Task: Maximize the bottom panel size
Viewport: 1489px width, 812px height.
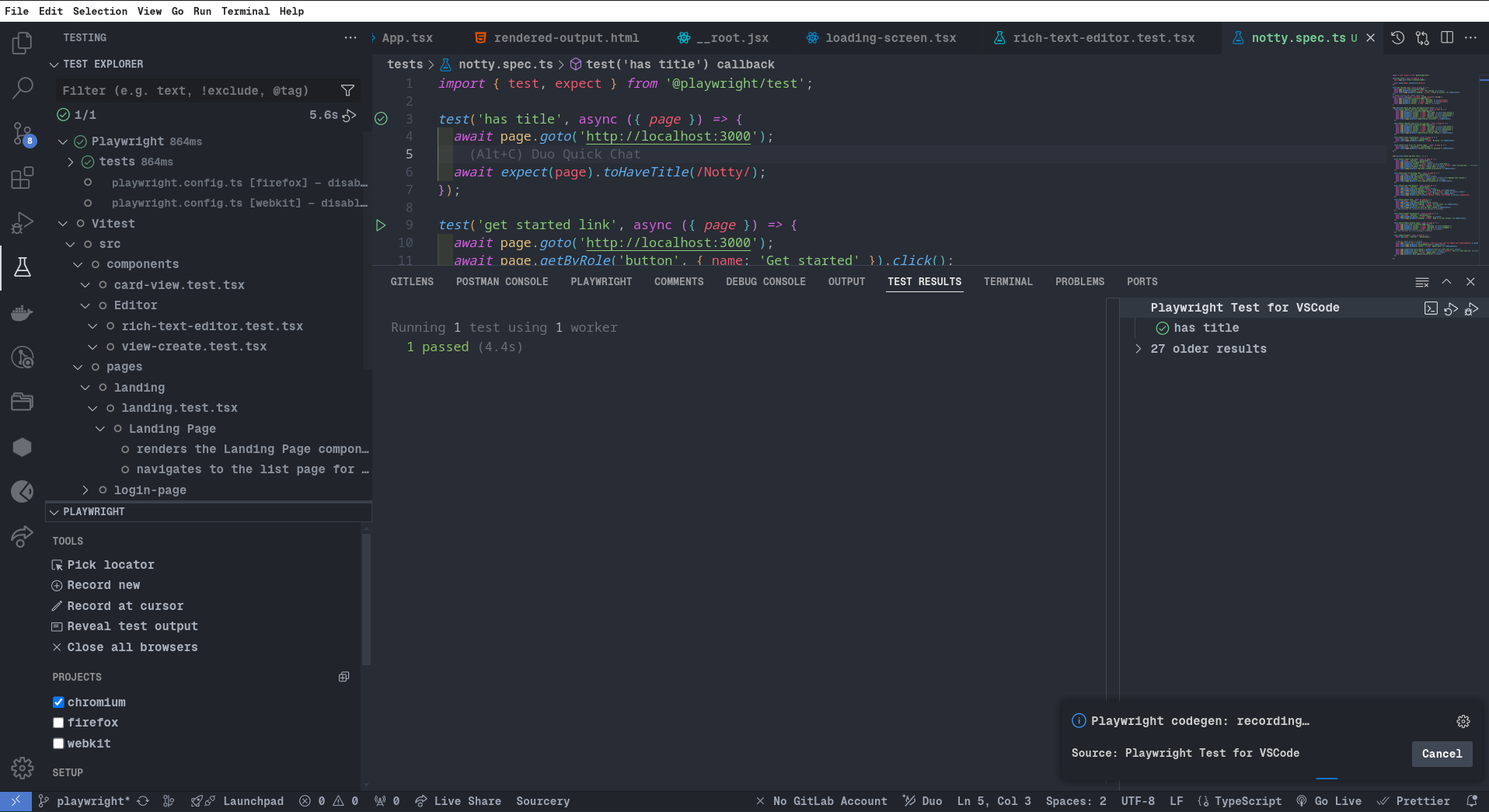Action: click(x=1446, y=282)
